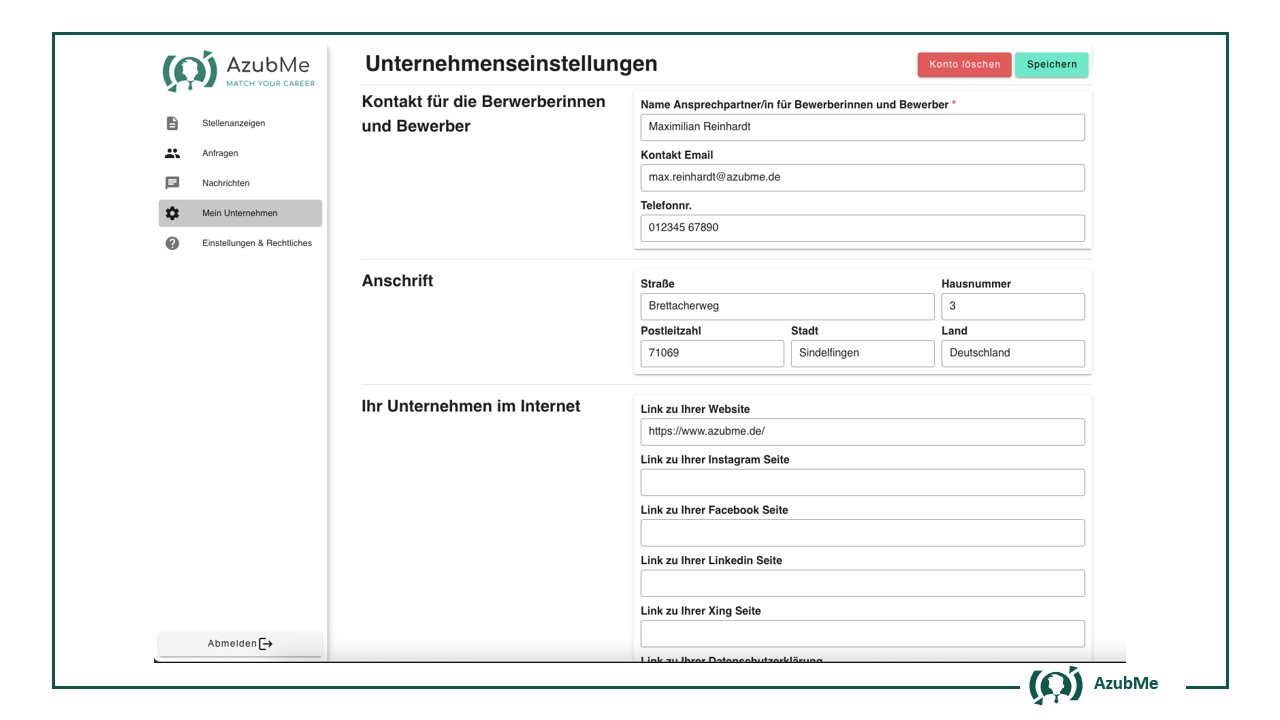Viewport: 1280px width, 720px height.
Task: Click the logout arrow icon on Abmelden
Action: coord(266,644)
